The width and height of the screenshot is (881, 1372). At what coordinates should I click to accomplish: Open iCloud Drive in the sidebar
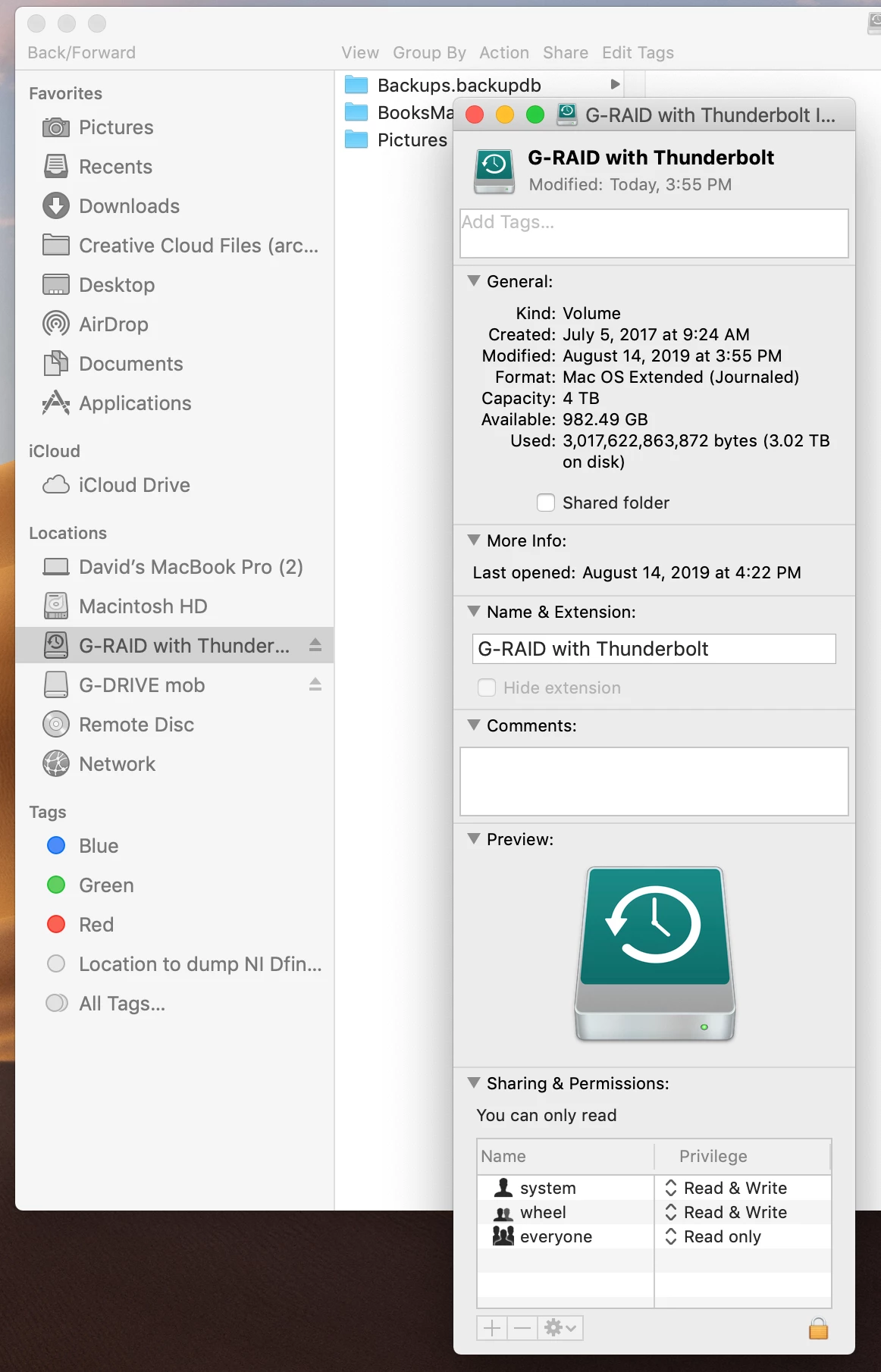(x=174, y=485)
